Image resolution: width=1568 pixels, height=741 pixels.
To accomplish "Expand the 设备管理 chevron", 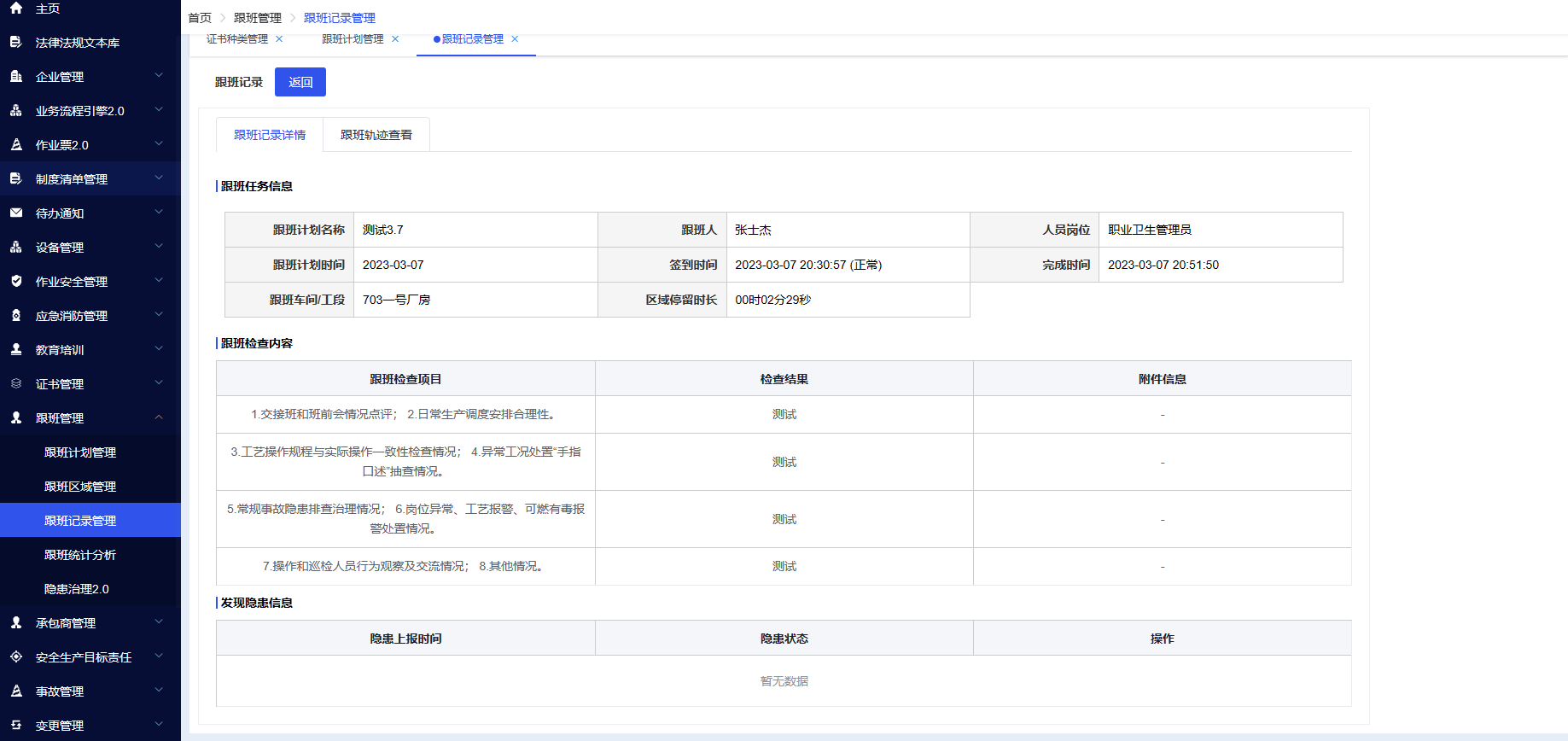I will 159,246.
